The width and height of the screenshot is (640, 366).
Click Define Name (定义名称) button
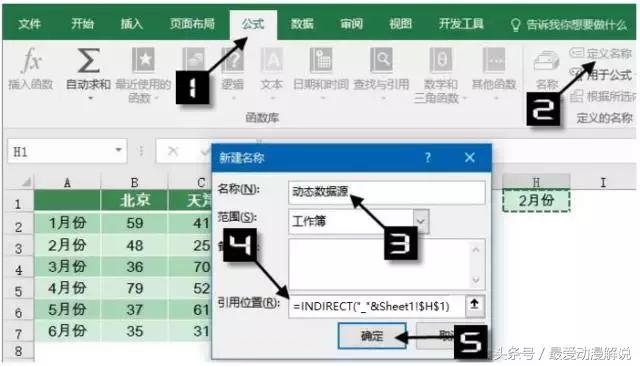click(601, 53)
